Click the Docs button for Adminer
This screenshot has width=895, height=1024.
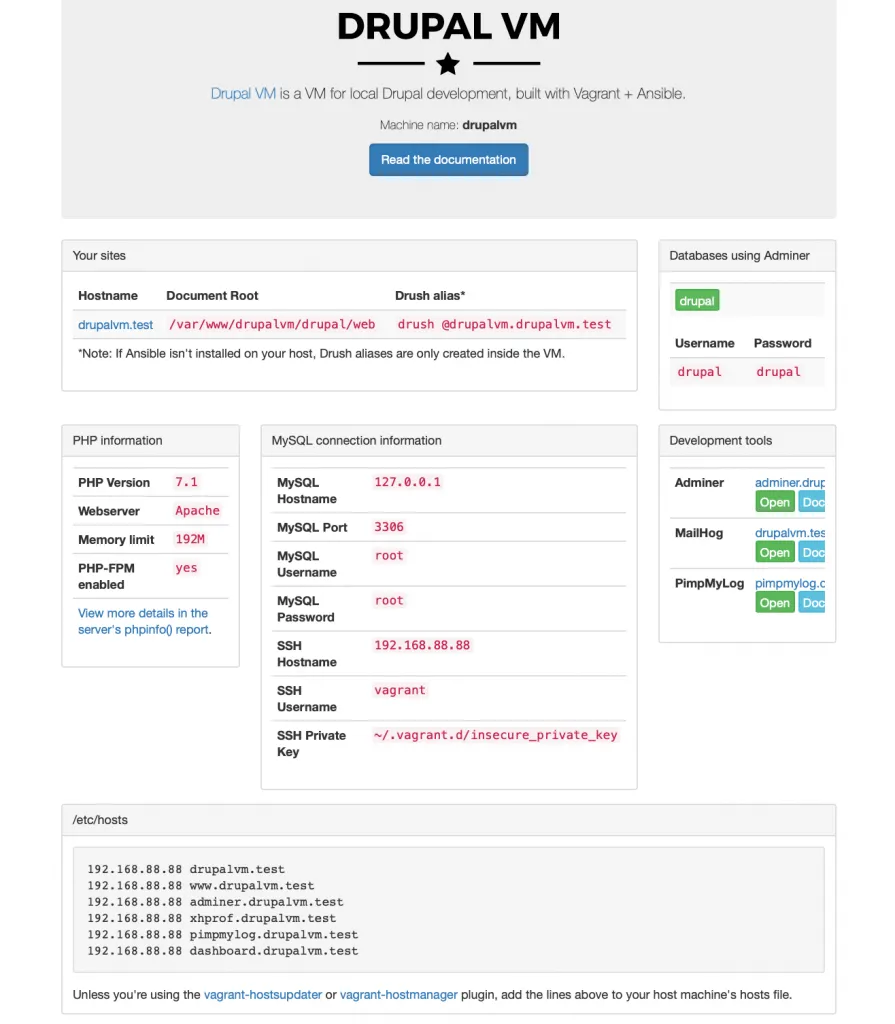point(812,502)
